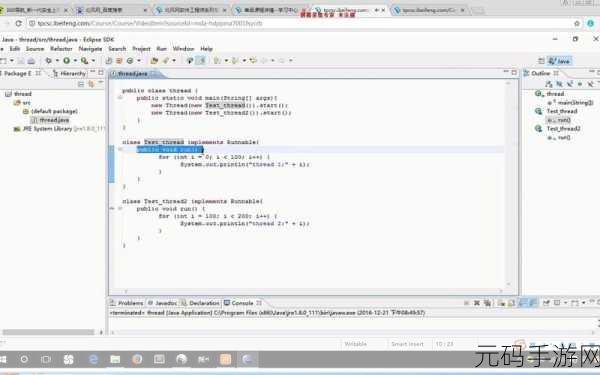Click the Print icon in Eclipse toolbar

31,61
